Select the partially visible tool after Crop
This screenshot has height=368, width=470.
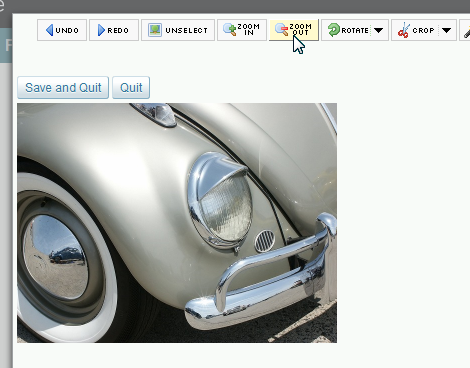(465, 30)
